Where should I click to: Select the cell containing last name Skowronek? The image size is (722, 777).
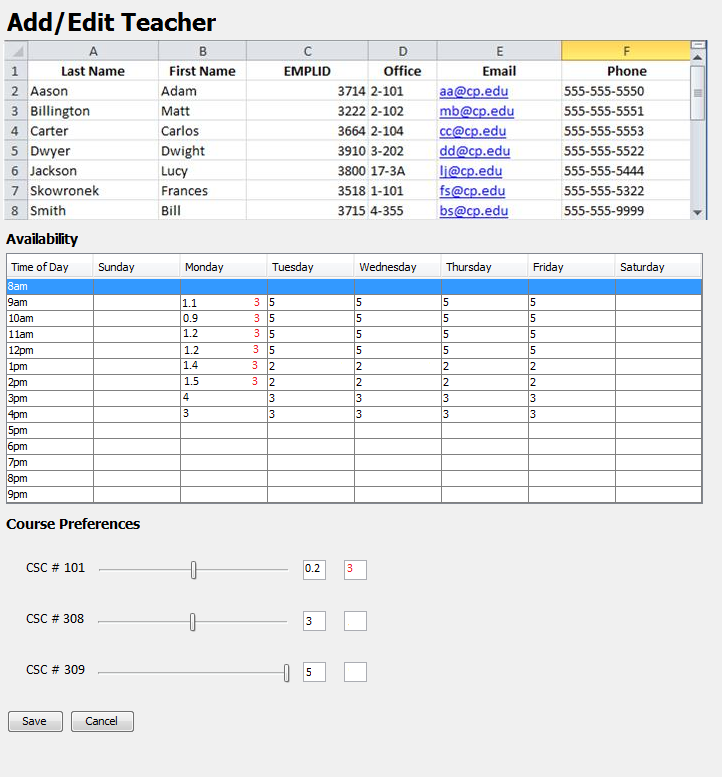tap(92, 191)
